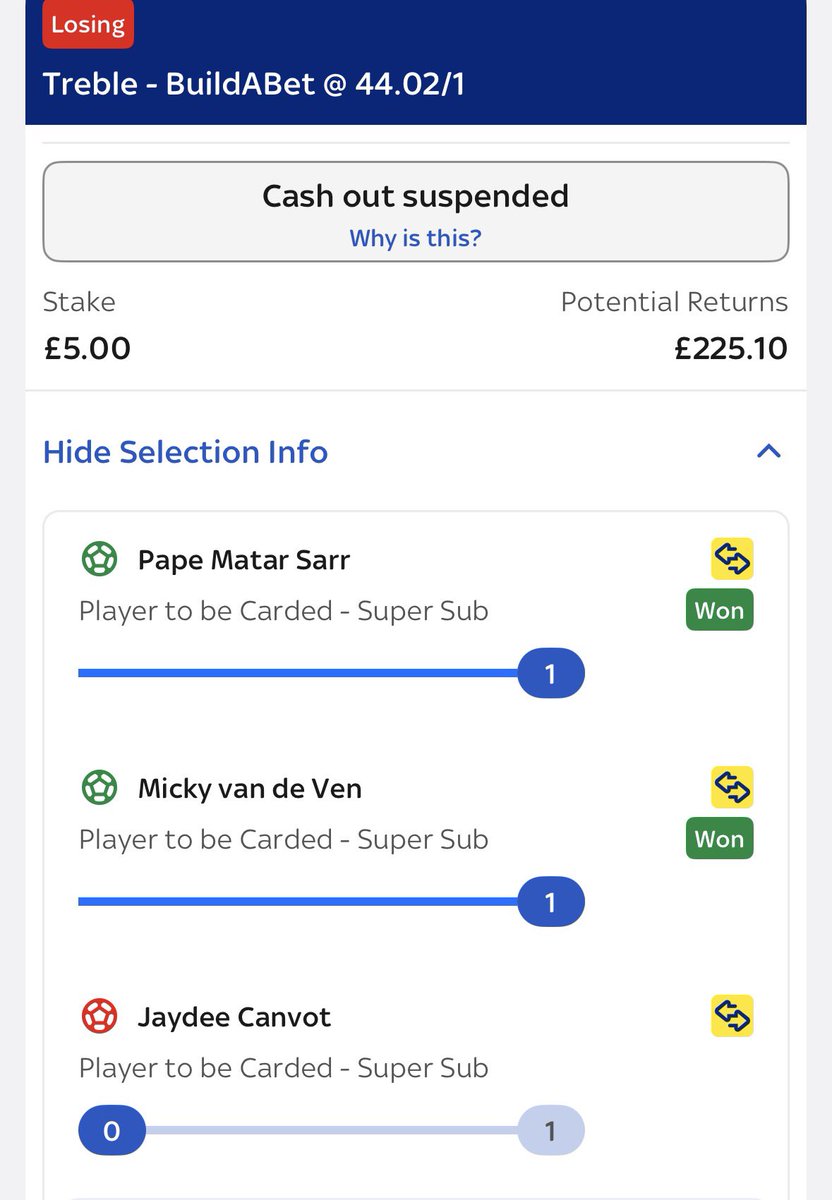Tap the red Losing status badge
Image resolution: width=832 pixels, height=1200 pixels.
click(x=88, y=25)
